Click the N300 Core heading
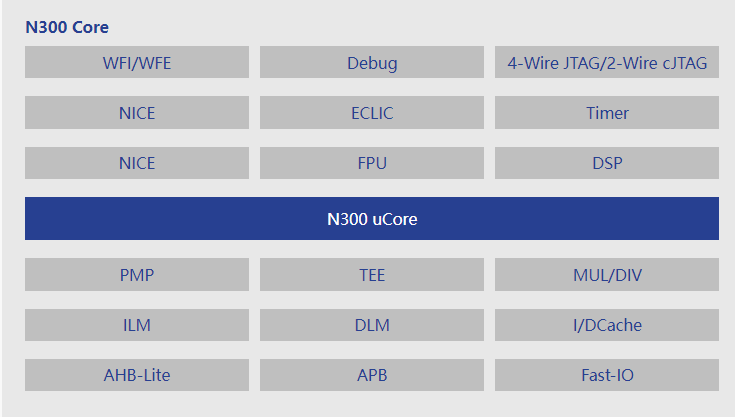The width and height of the screenshot is (735, 417). [67, 27]
